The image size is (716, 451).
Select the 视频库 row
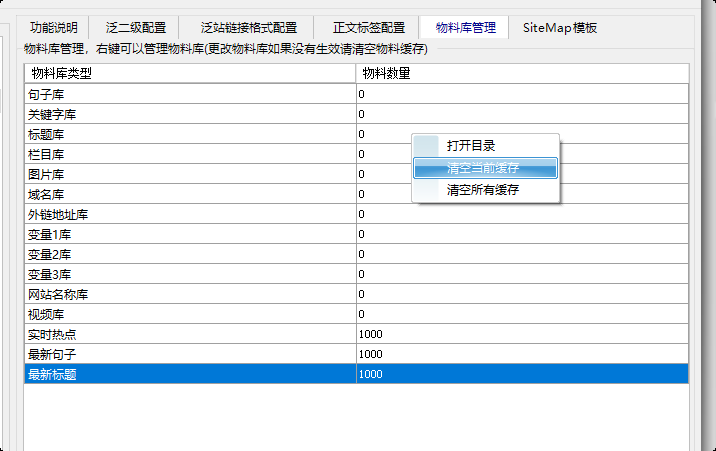coord(356,314)
